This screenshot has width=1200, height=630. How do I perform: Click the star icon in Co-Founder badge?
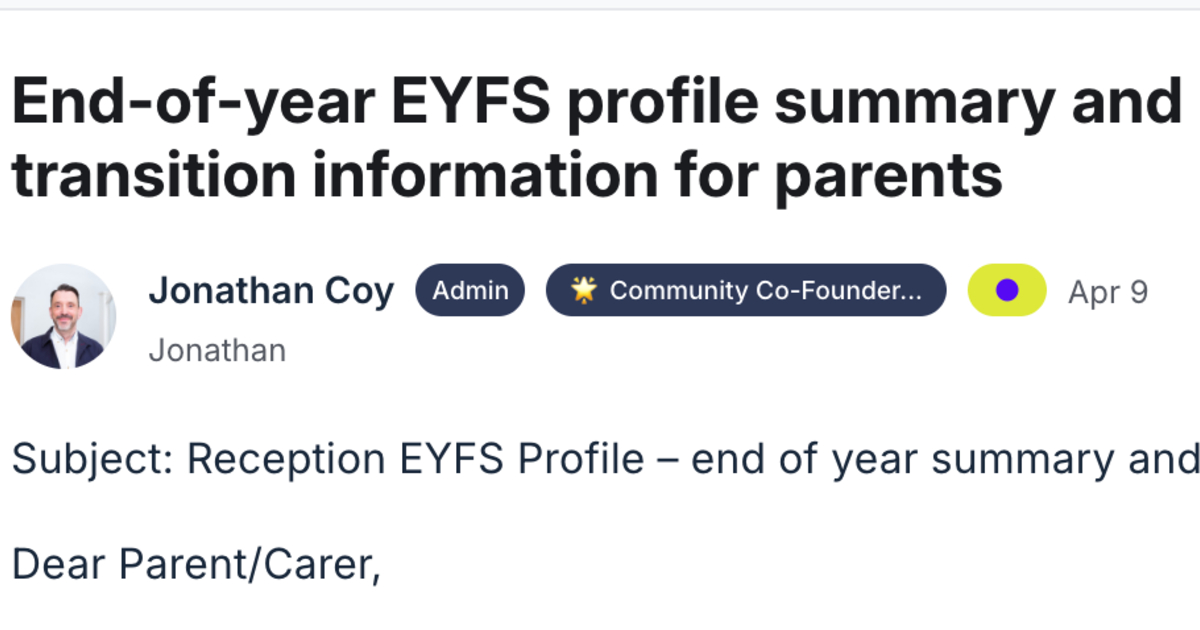pos(584,291)
